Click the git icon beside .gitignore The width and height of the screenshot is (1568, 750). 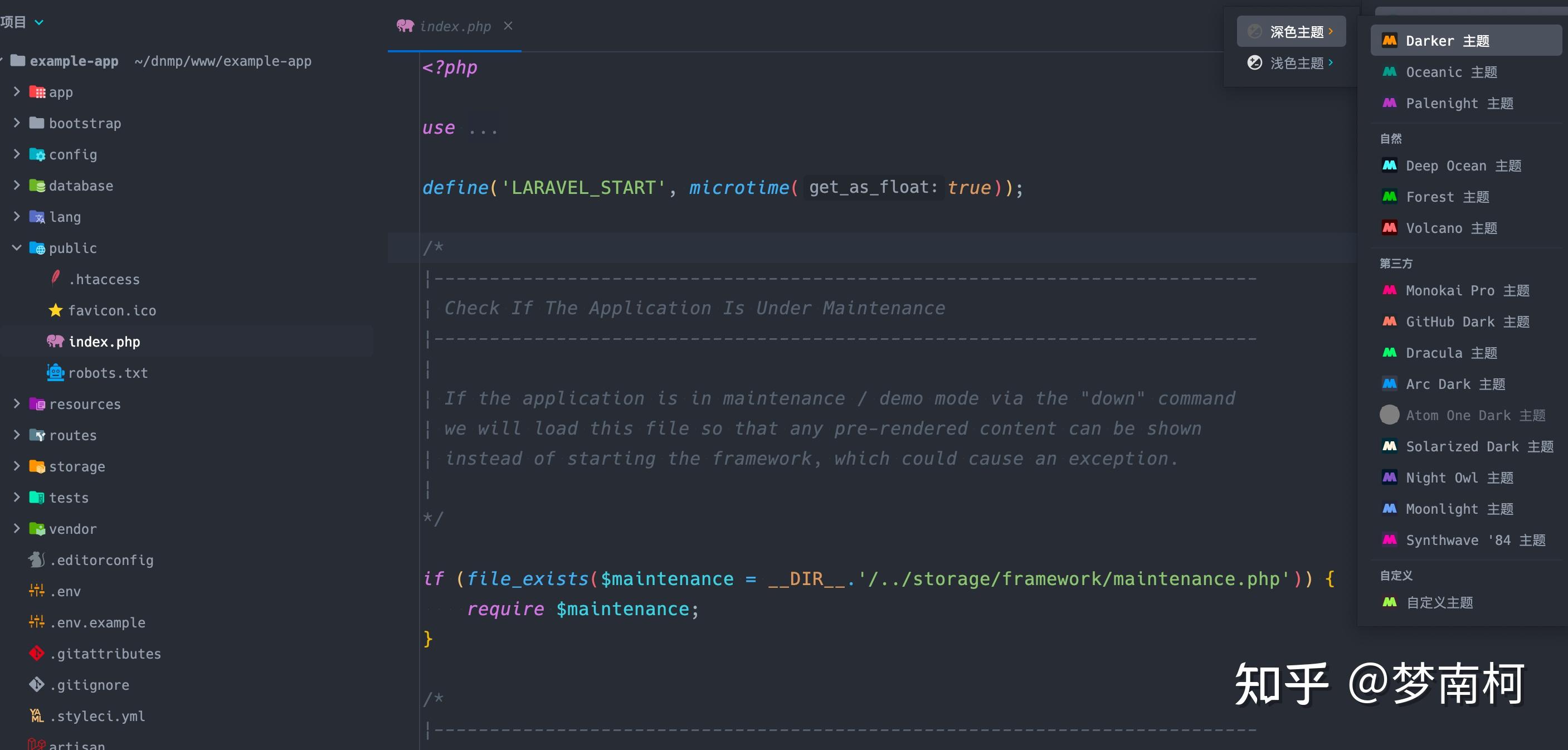coord(36,684)
